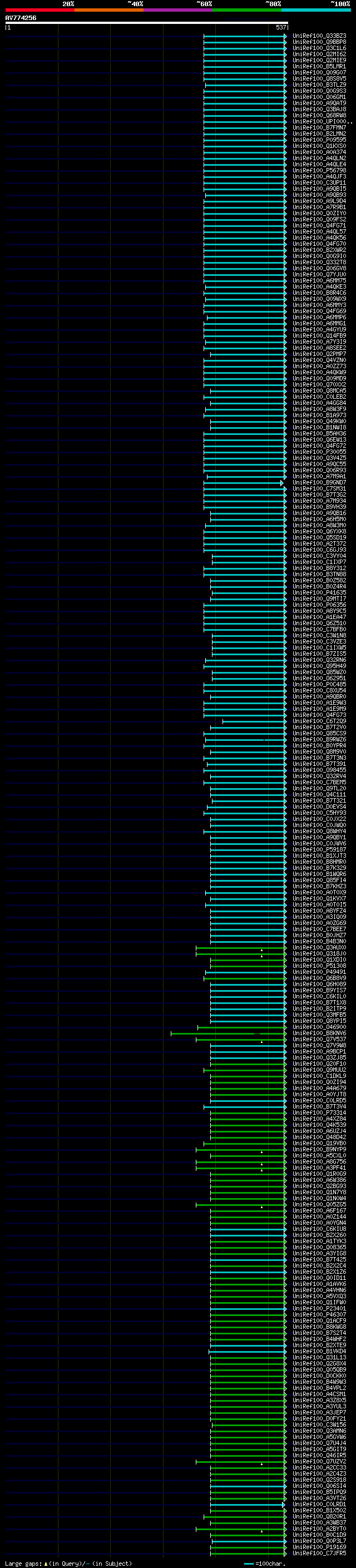Click the cyan ~100% identity legend segment

316,10
